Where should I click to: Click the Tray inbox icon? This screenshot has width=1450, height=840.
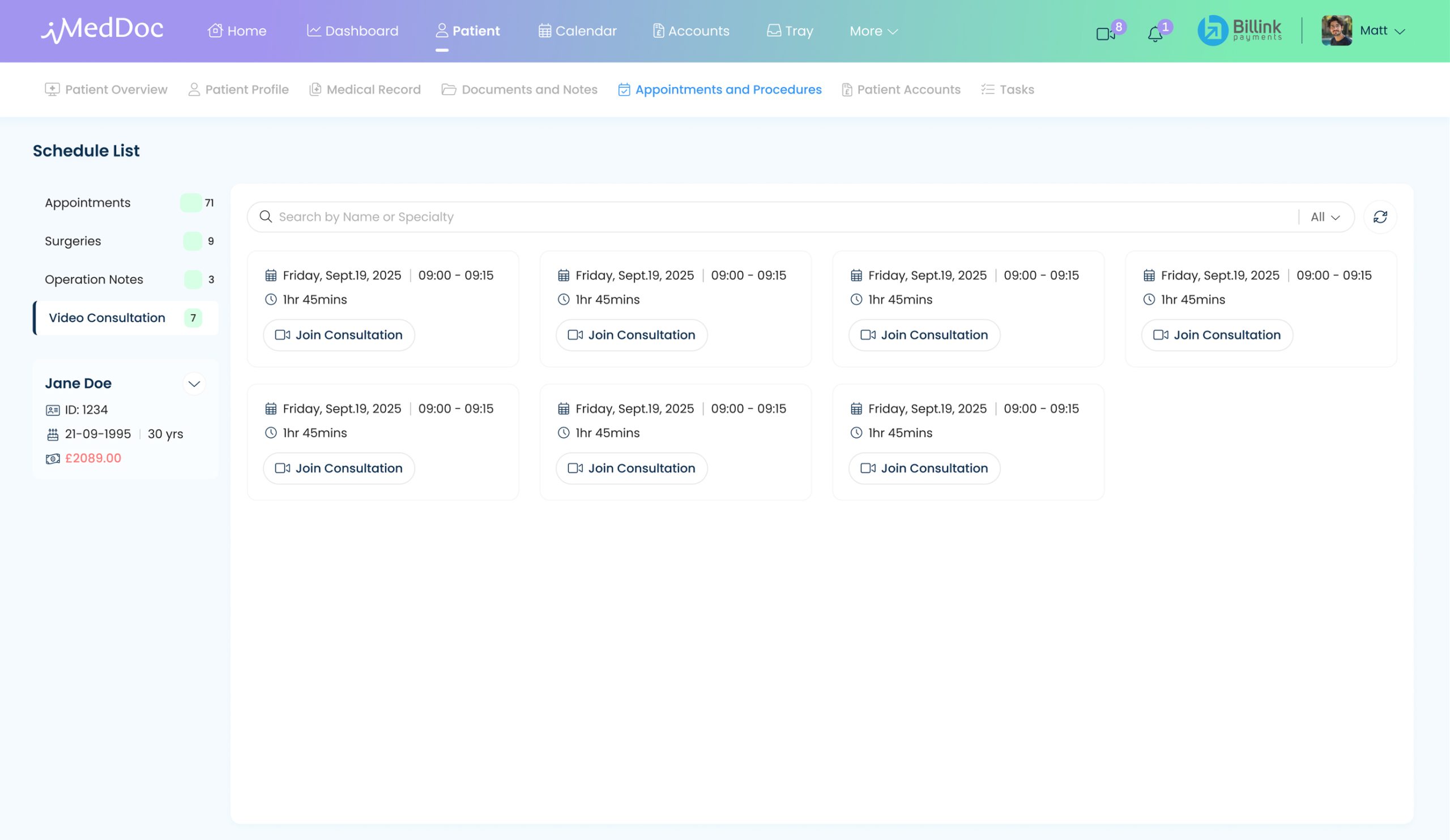774,31
